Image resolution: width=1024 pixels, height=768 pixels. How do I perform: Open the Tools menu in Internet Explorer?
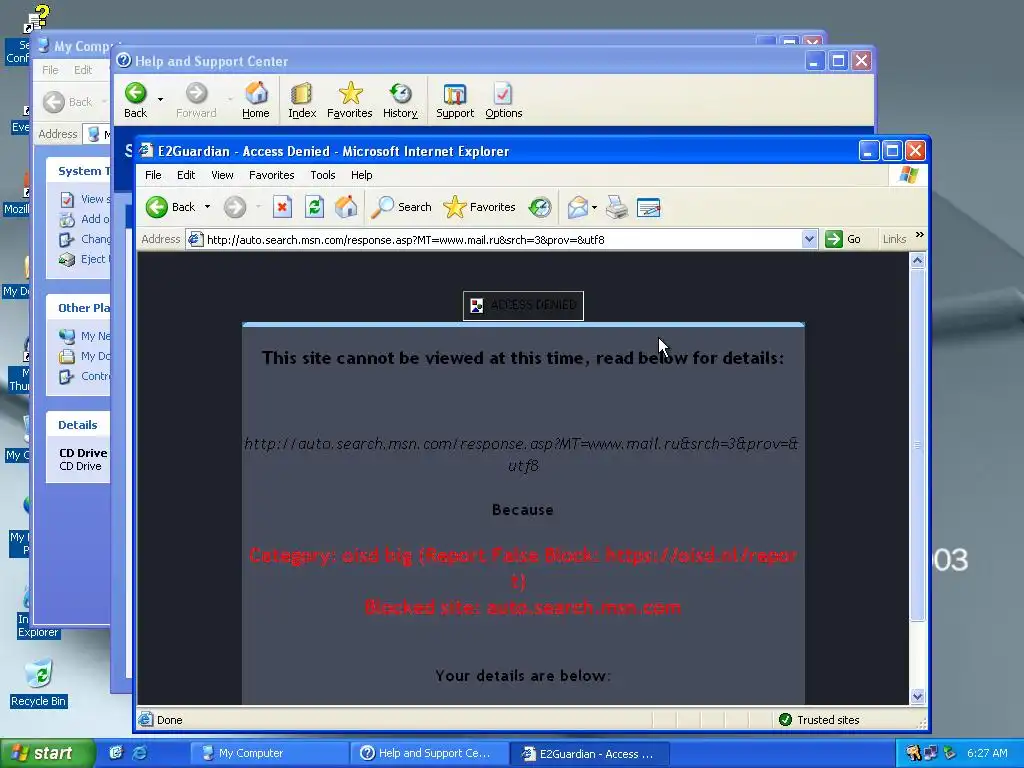click(x=323, y=175)
